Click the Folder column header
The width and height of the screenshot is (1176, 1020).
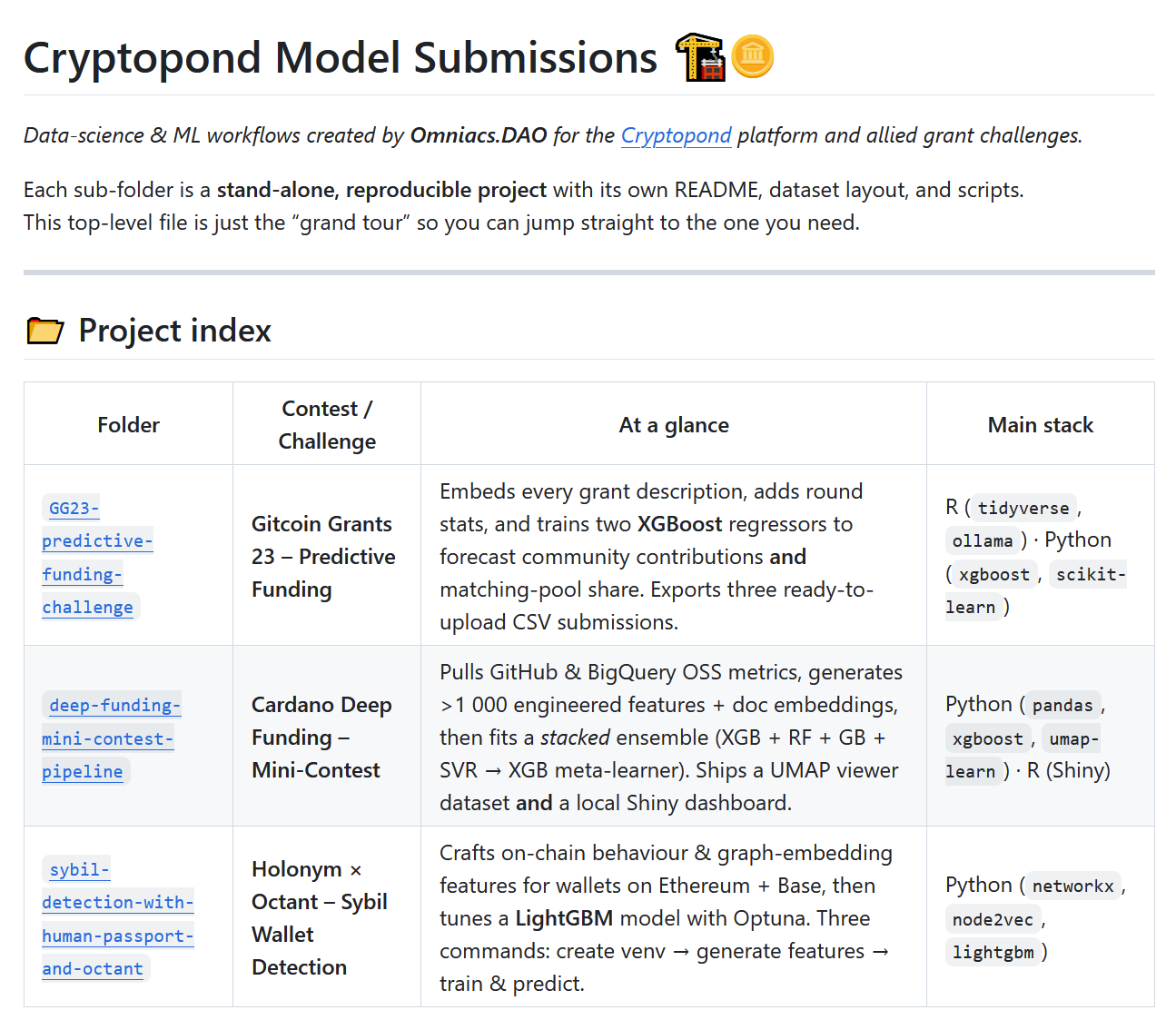pos(128,425)
